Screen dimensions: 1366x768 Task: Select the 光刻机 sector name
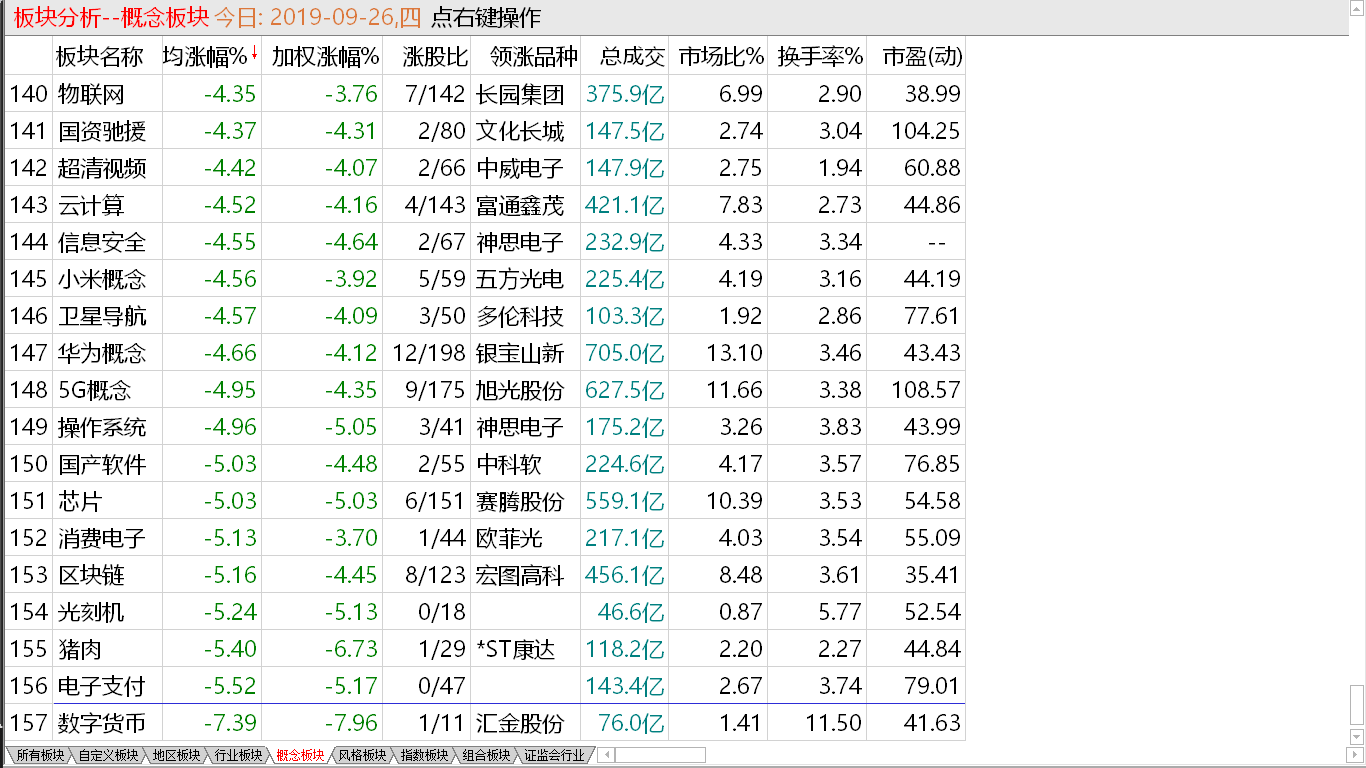coord(91,612)
